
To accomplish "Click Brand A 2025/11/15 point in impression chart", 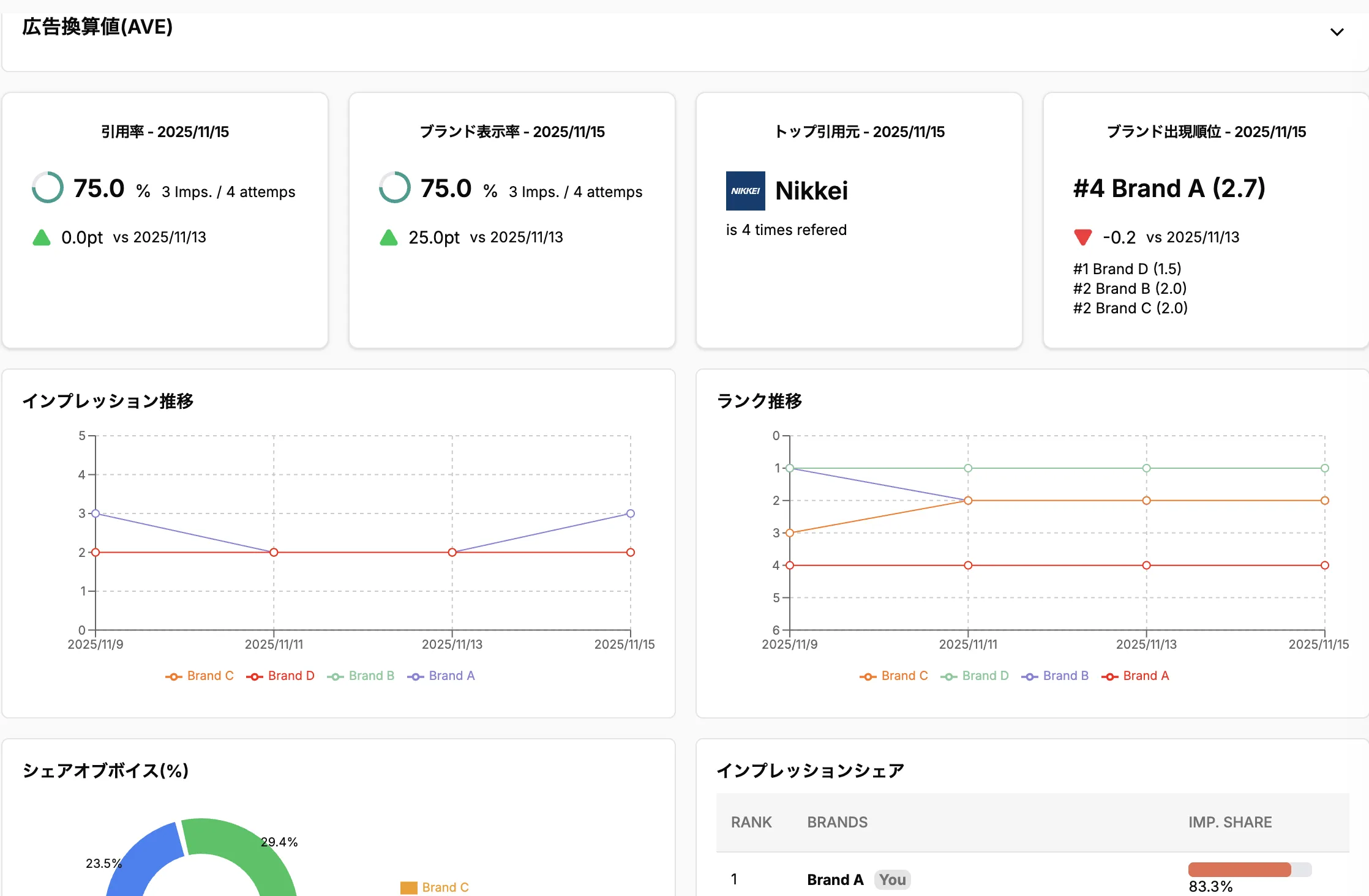I will point(631,513).
